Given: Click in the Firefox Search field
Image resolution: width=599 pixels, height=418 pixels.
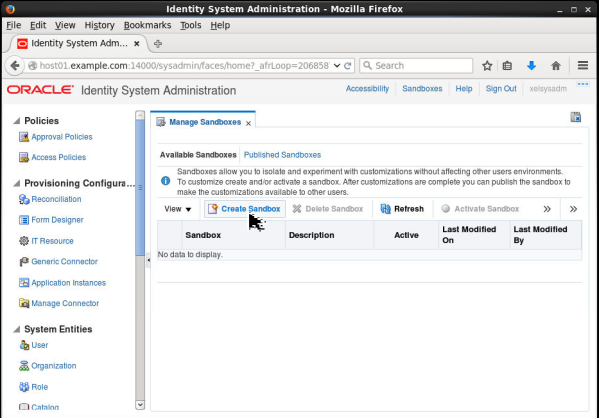Looking at the screenshot, I should 416,66.
